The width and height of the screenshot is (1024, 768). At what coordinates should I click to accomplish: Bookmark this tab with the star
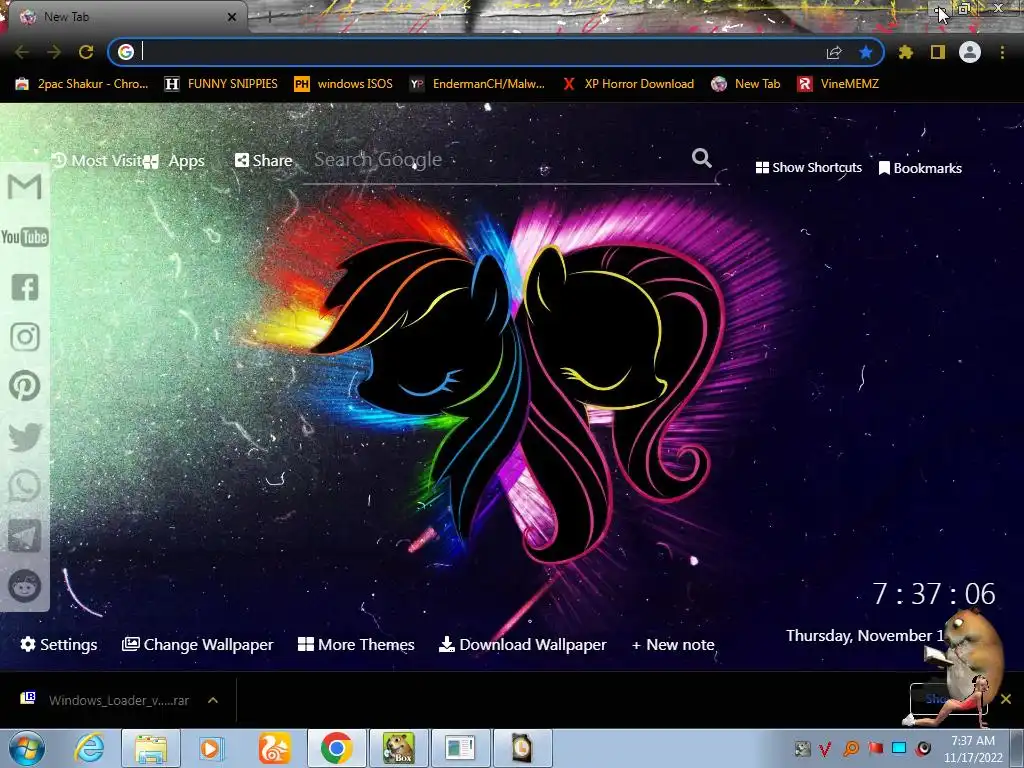coord(866,52)
